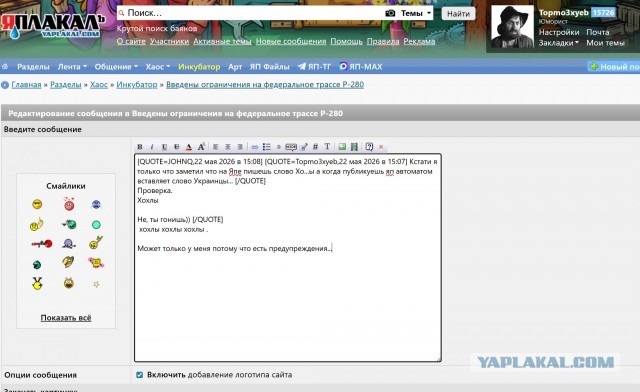The image size is (640, 392).
Task: Open 'ЯП Файлы' in navigation bar
Action: pyautogui.click(x=269, y=67)
